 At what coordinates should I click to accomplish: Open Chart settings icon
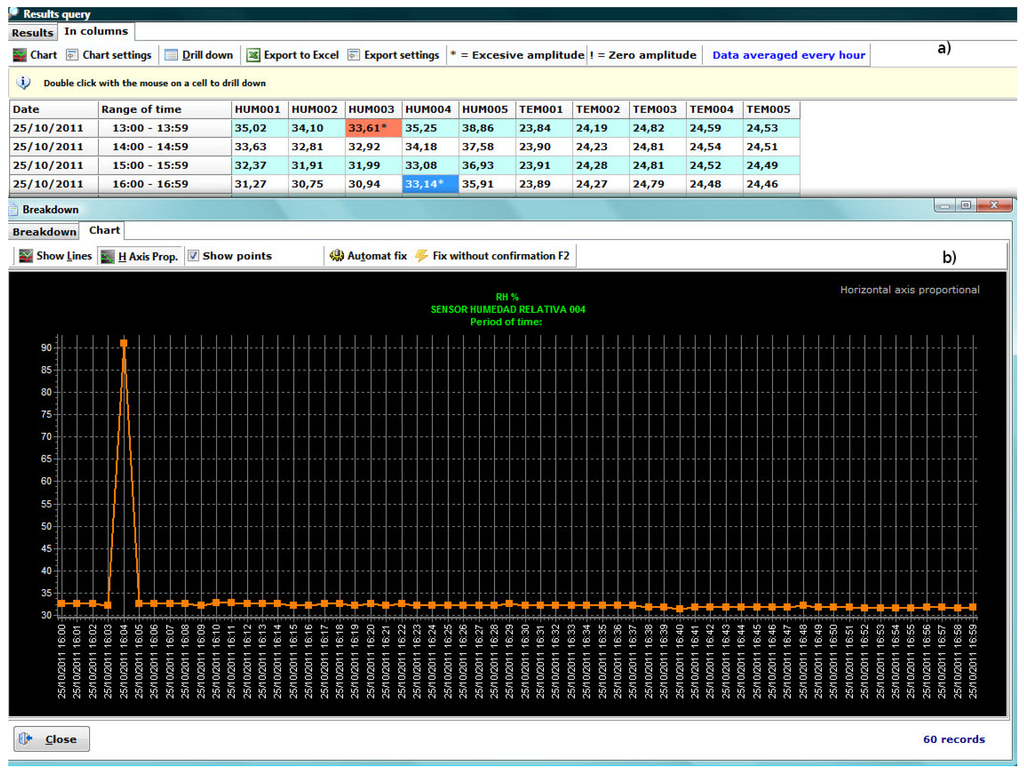pos(72,56)
